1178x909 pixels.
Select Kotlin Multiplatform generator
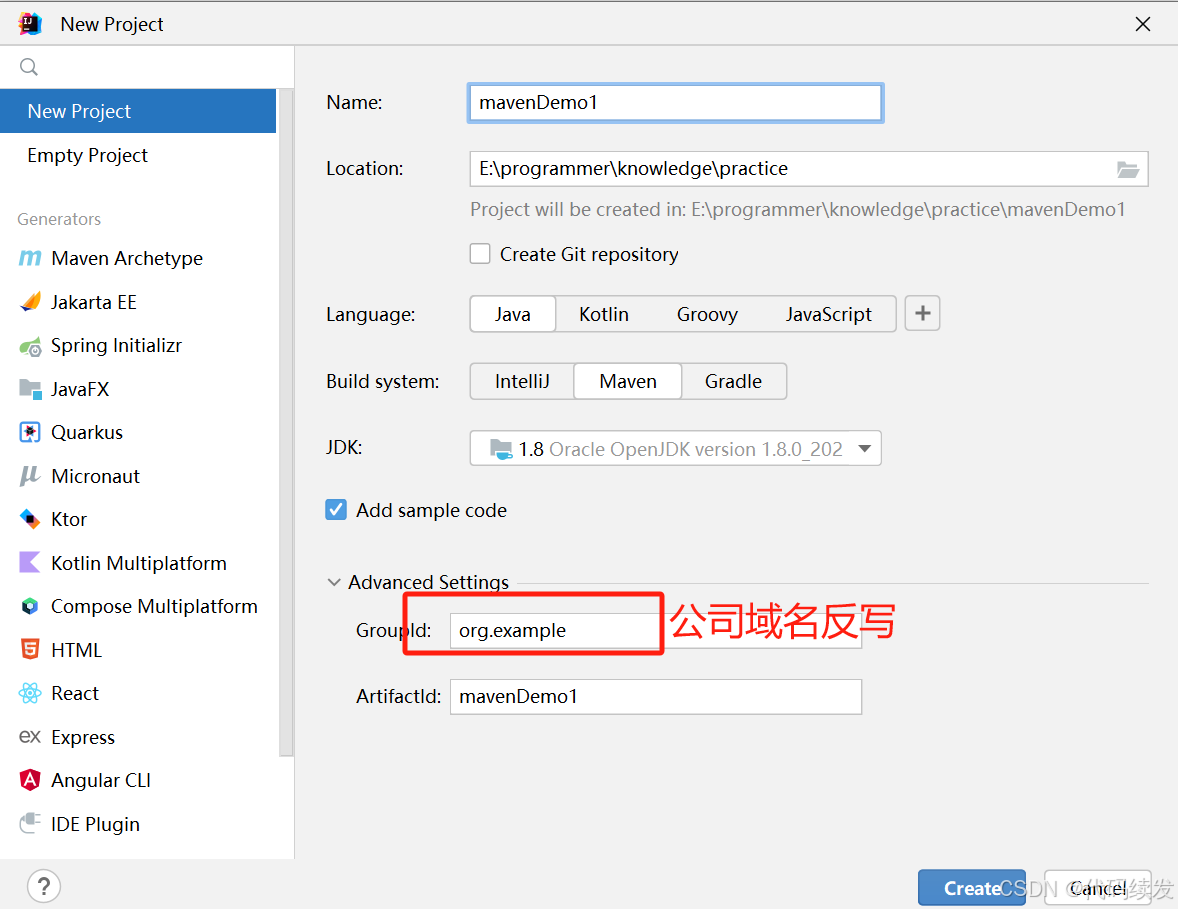[138, 563]
